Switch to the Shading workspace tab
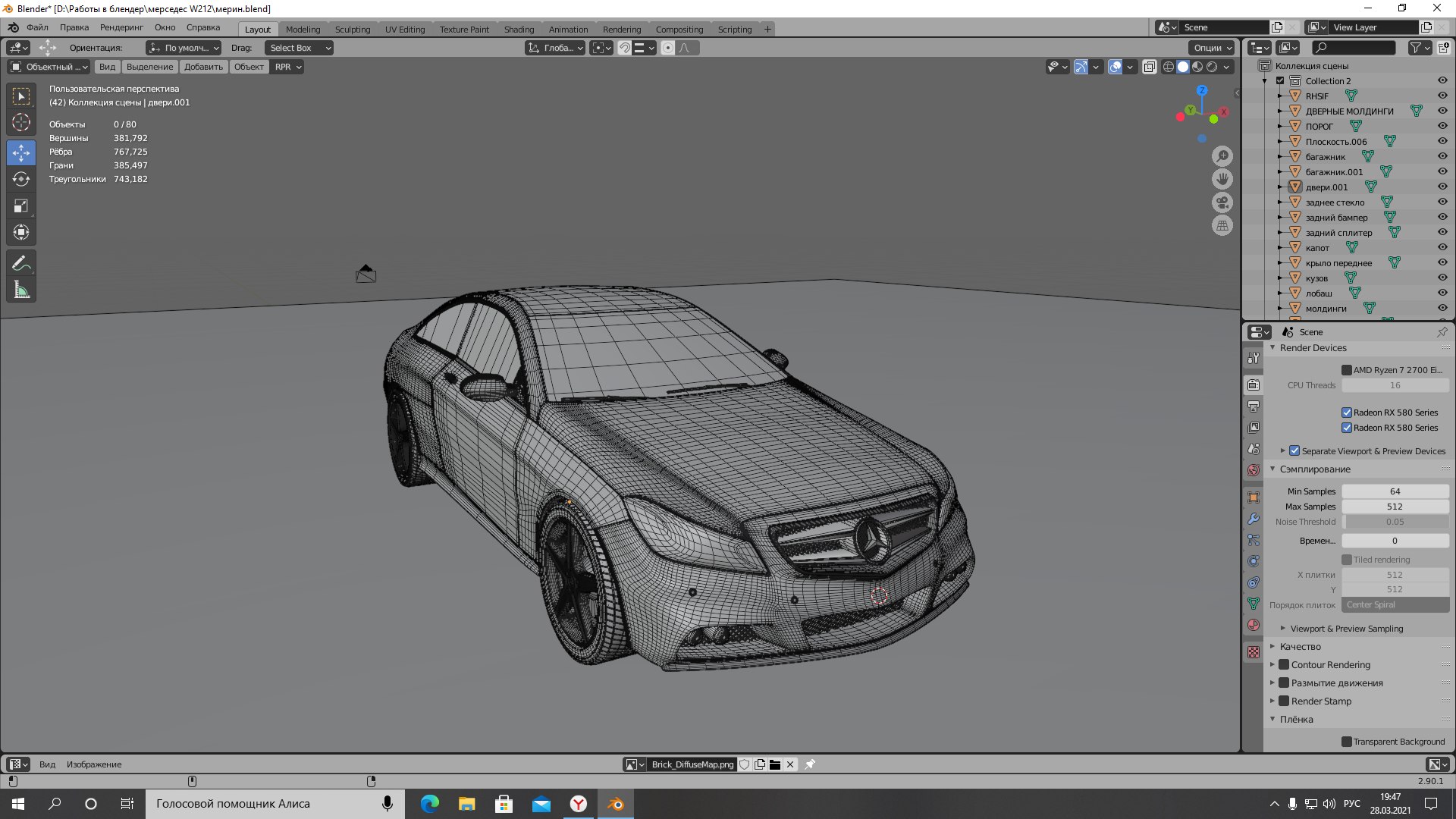The width and height of the screenshot is (1456, 819). pyautogui.click(x=519, y=30)
